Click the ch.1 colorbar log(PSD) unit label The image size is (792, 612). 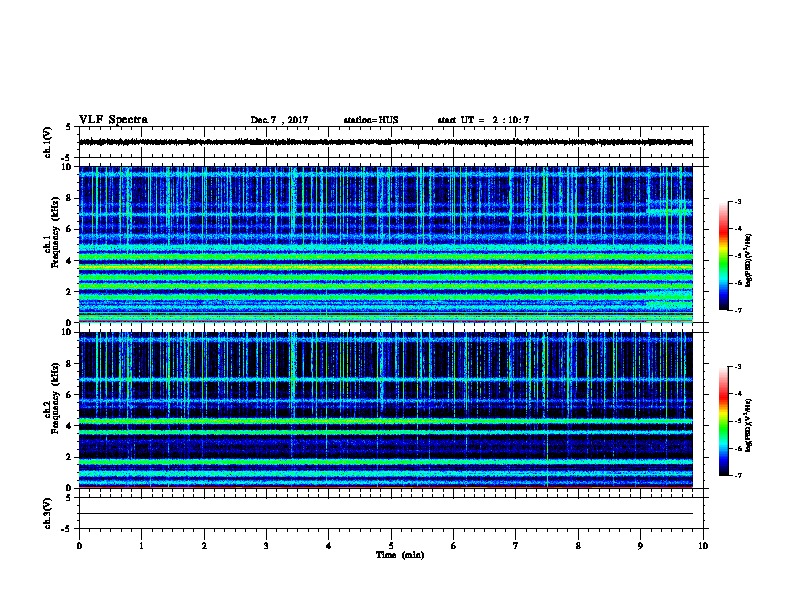(749, 260)
